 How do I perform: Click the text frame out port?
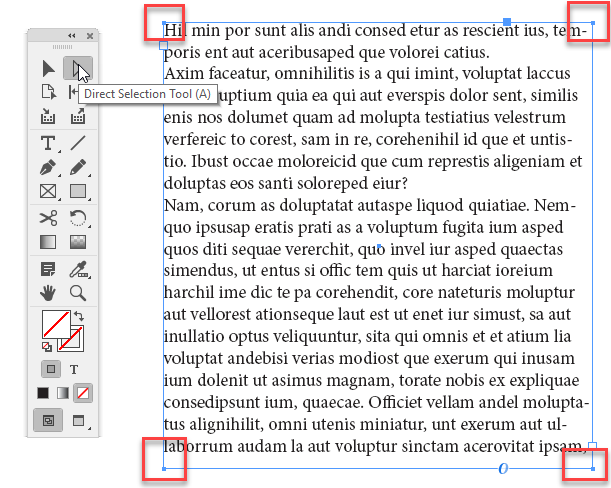tap(592, 446)
